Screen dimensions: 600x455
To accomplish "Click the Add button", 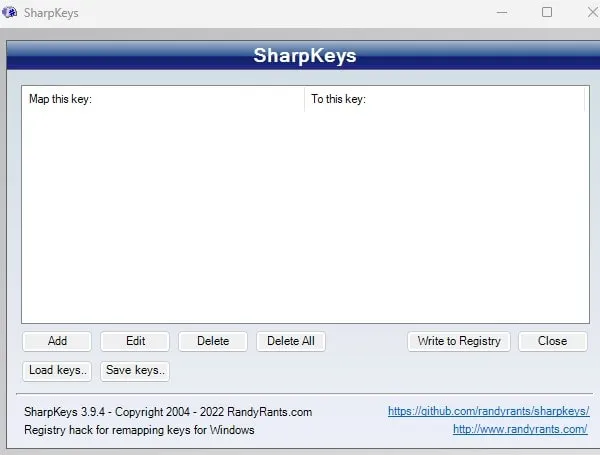I will pos(57,341).
